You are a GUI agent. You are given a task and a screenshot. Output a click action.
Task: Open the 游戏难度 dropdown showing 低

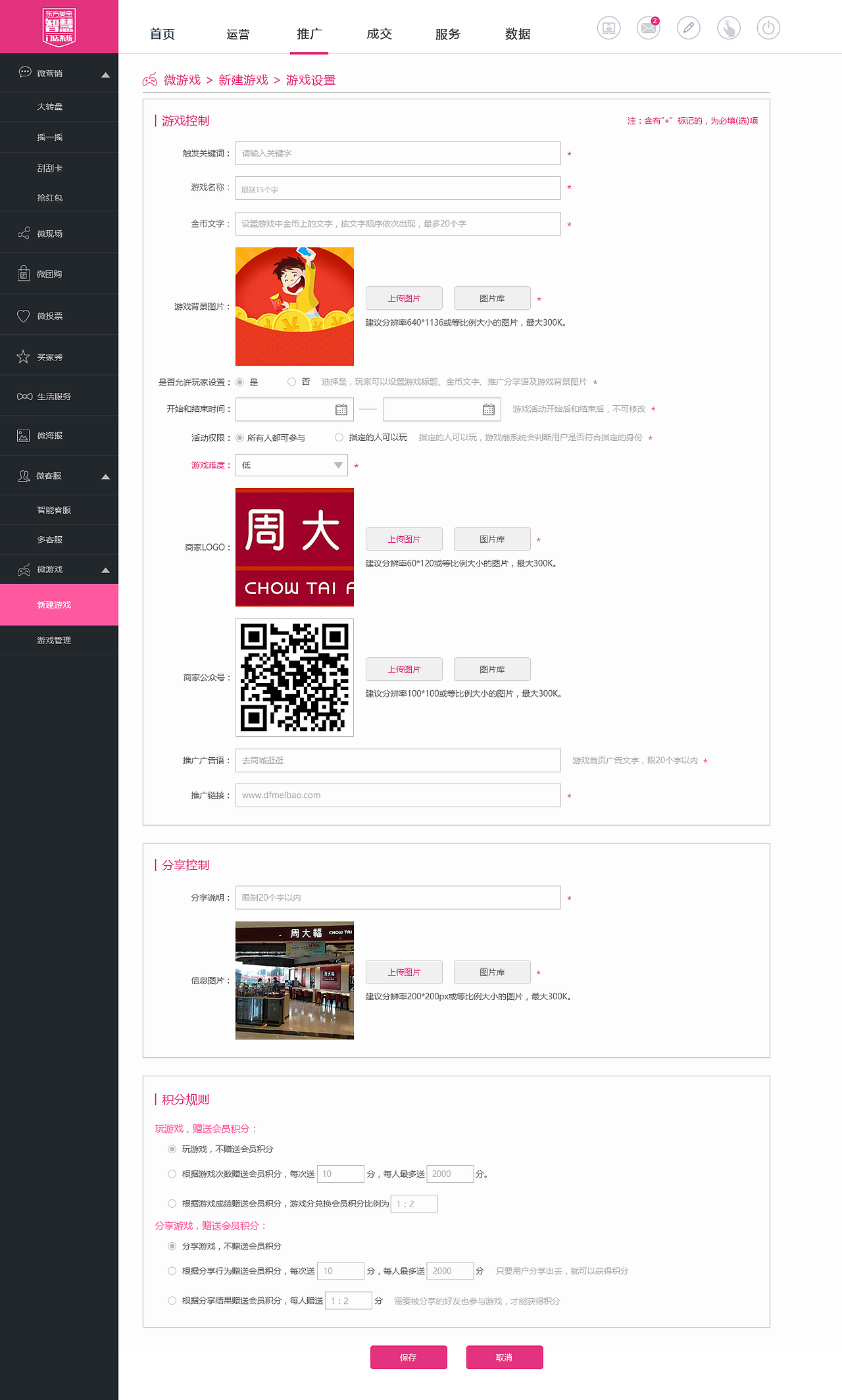coord(291,465)
